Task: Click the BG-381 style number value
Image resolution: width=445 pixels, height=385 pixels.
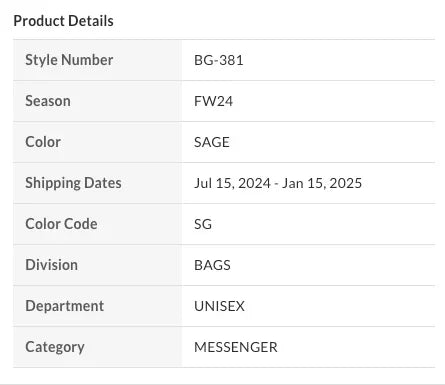Action: coord(219,60)
